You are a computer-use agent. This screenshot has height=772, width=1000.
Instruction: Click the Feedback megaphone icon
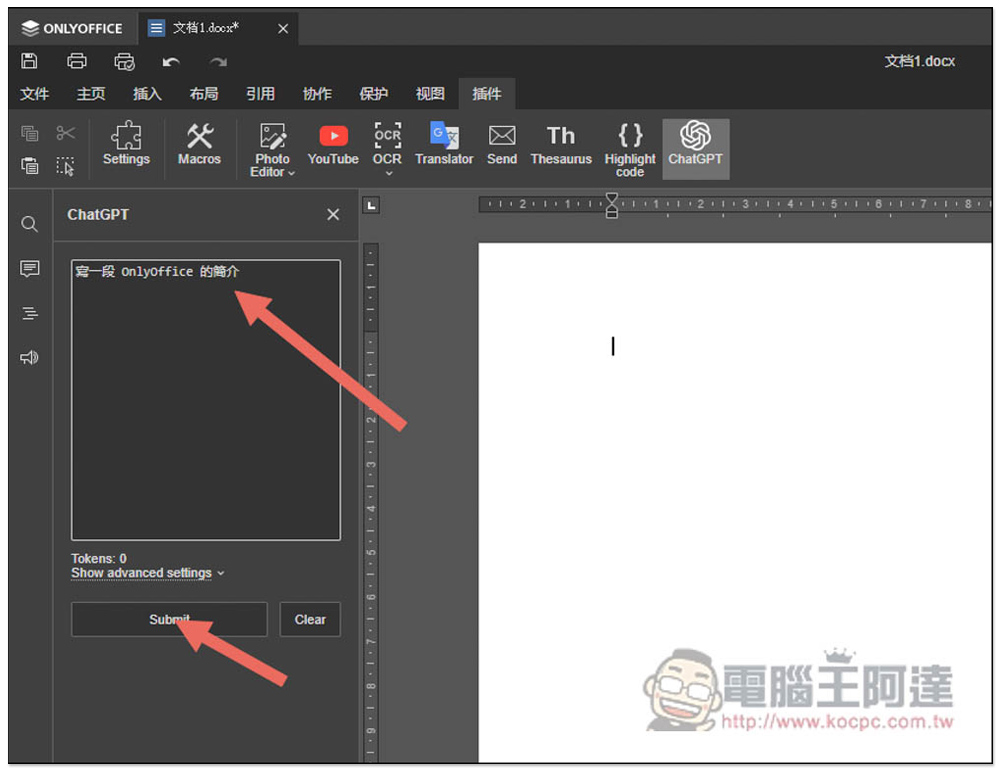(29, 357)
